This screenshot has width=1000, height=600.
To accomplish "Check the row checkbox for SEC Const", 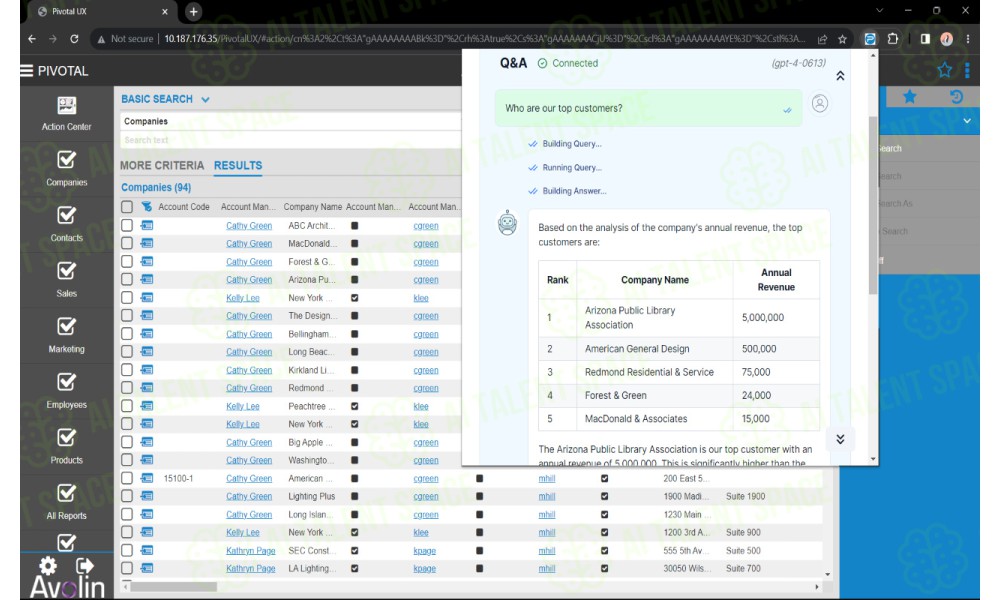I will tap(127, 550).
